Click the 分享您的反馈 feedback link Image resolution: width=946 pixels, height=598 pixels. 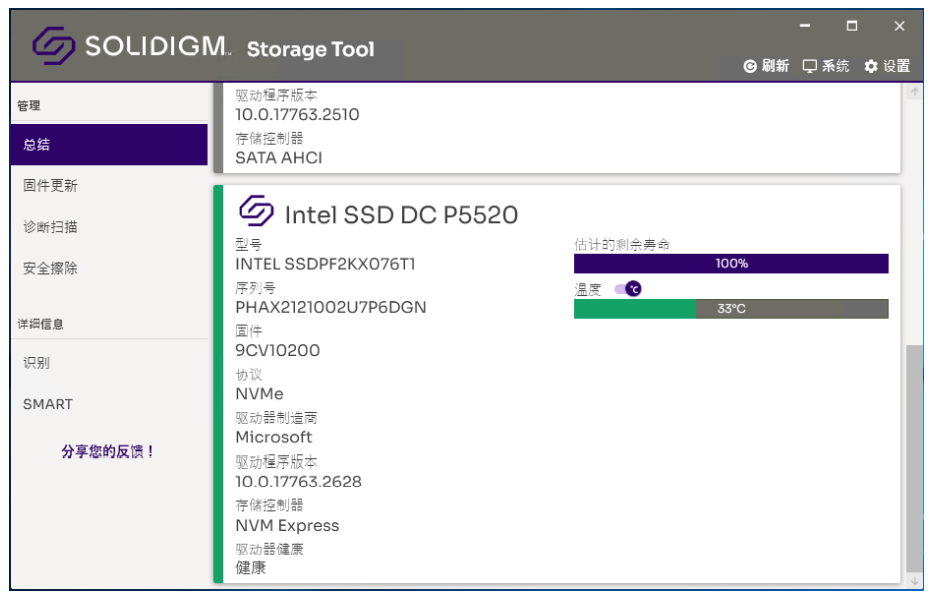click(108, 451)
